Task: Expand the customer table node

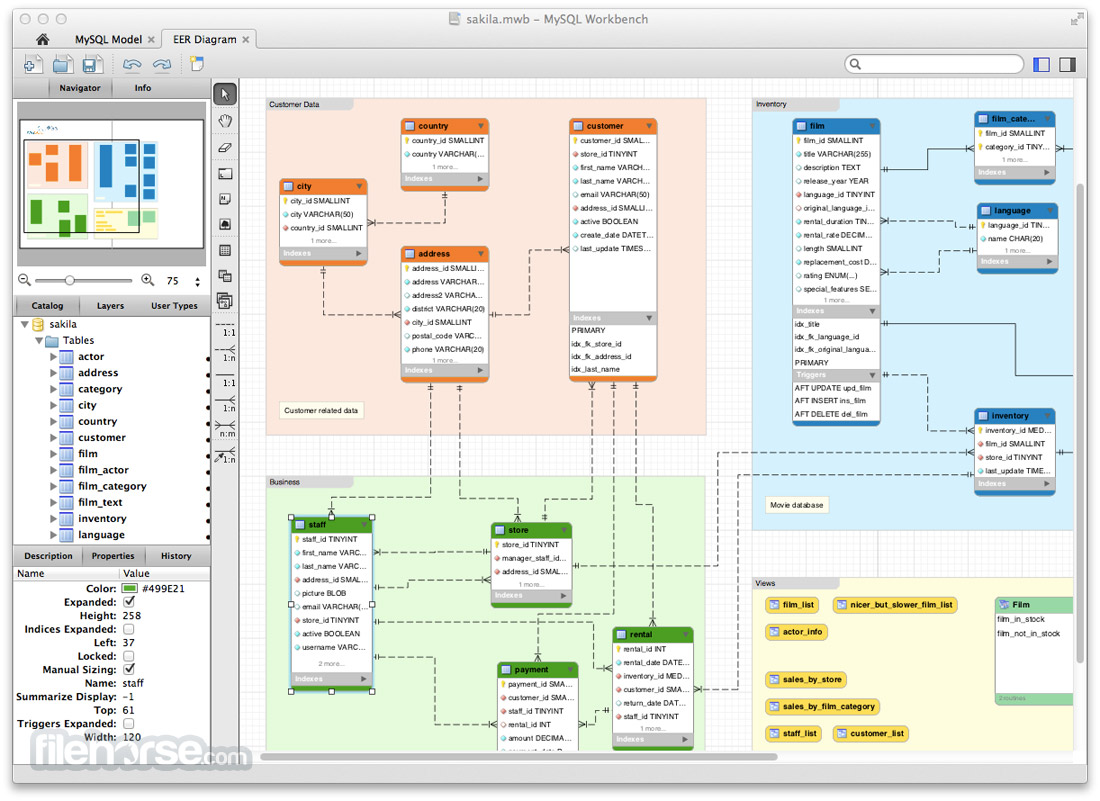Action: 53,437
